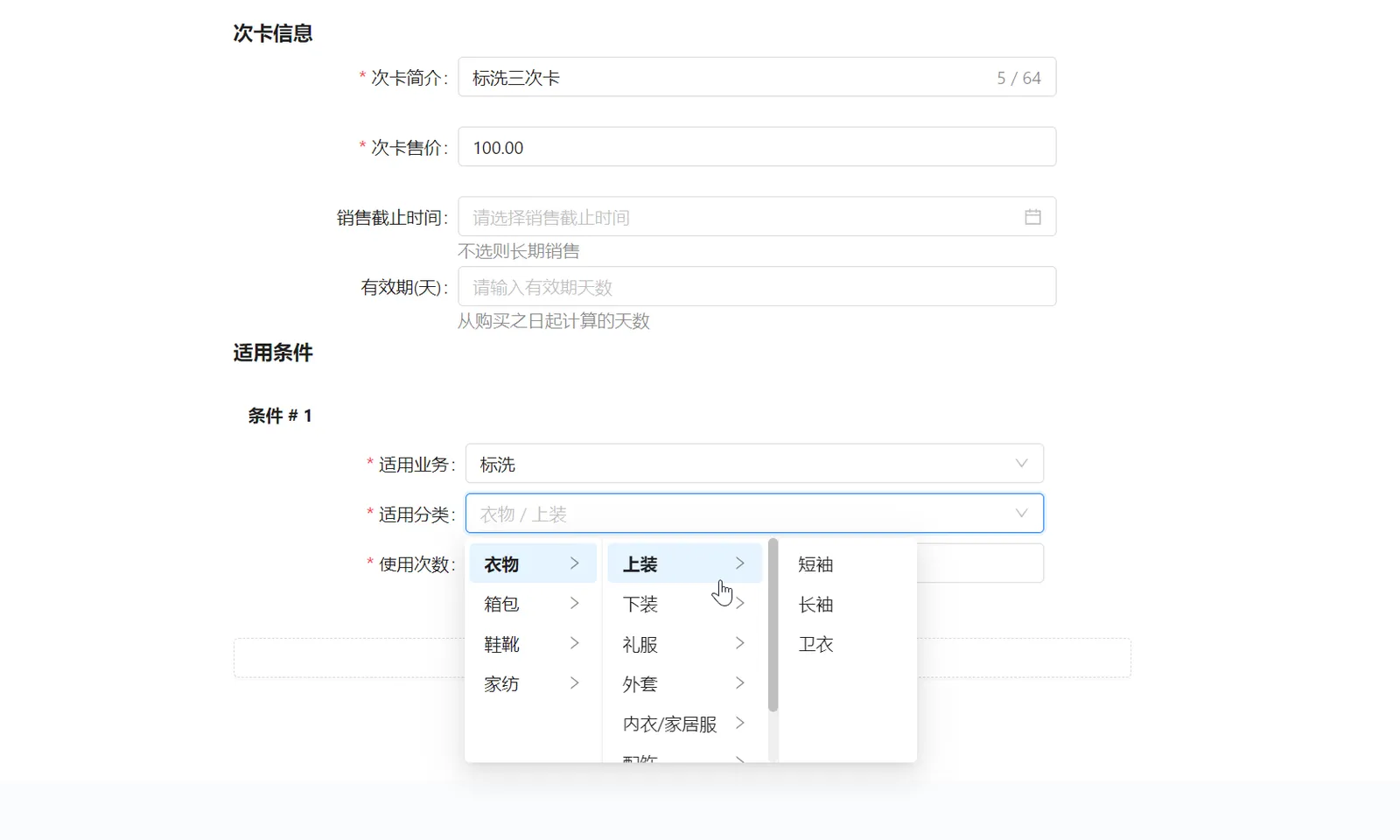Choose 下装 in the second column
1400x840 pixels.
coord(685,604)
